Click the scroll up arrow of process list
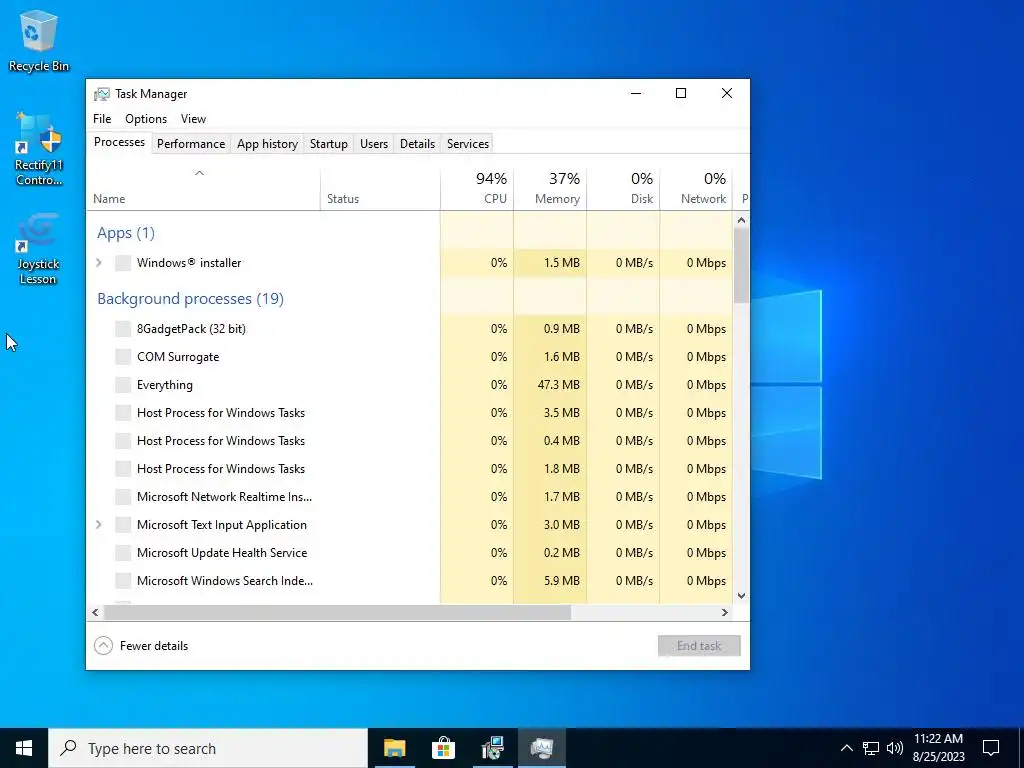This screenshot has width=1024, height=768. [741, 220]
